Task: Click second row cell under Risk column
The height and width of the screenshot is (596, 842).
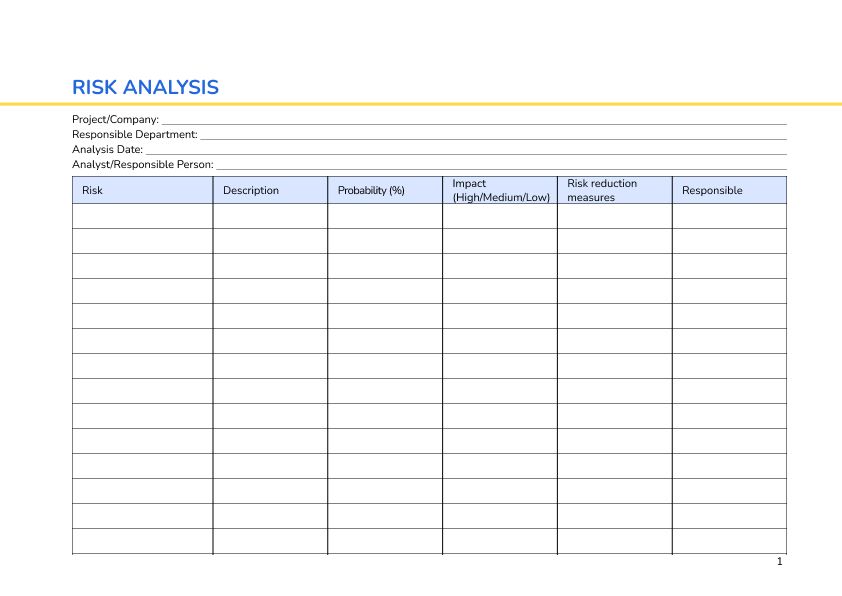Action: tap(142, 241)
